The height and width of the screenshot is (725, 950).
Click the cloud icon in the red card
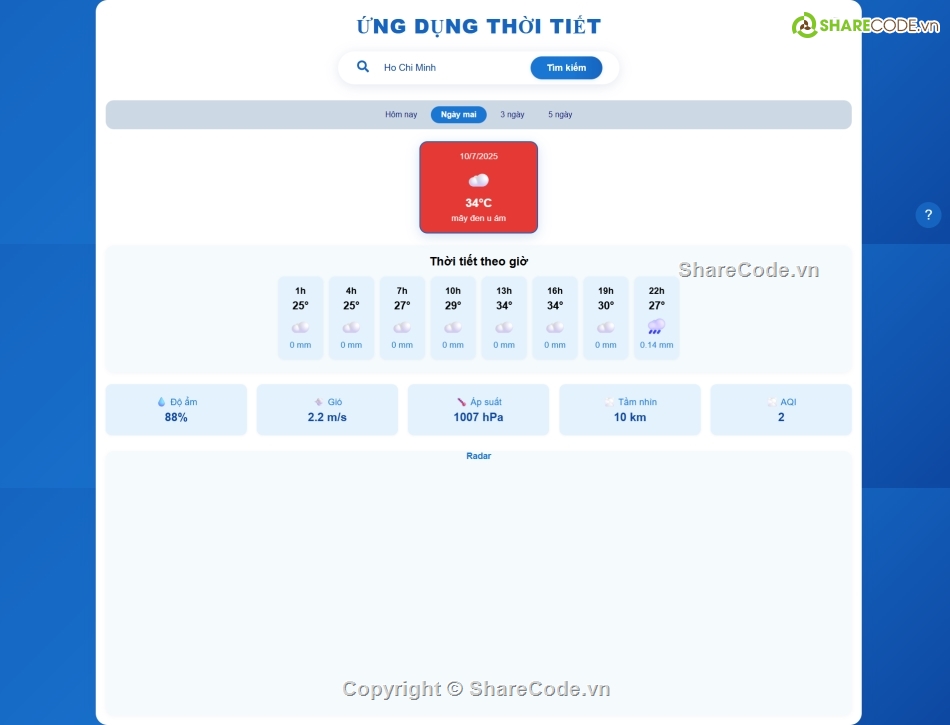point(479,180)
